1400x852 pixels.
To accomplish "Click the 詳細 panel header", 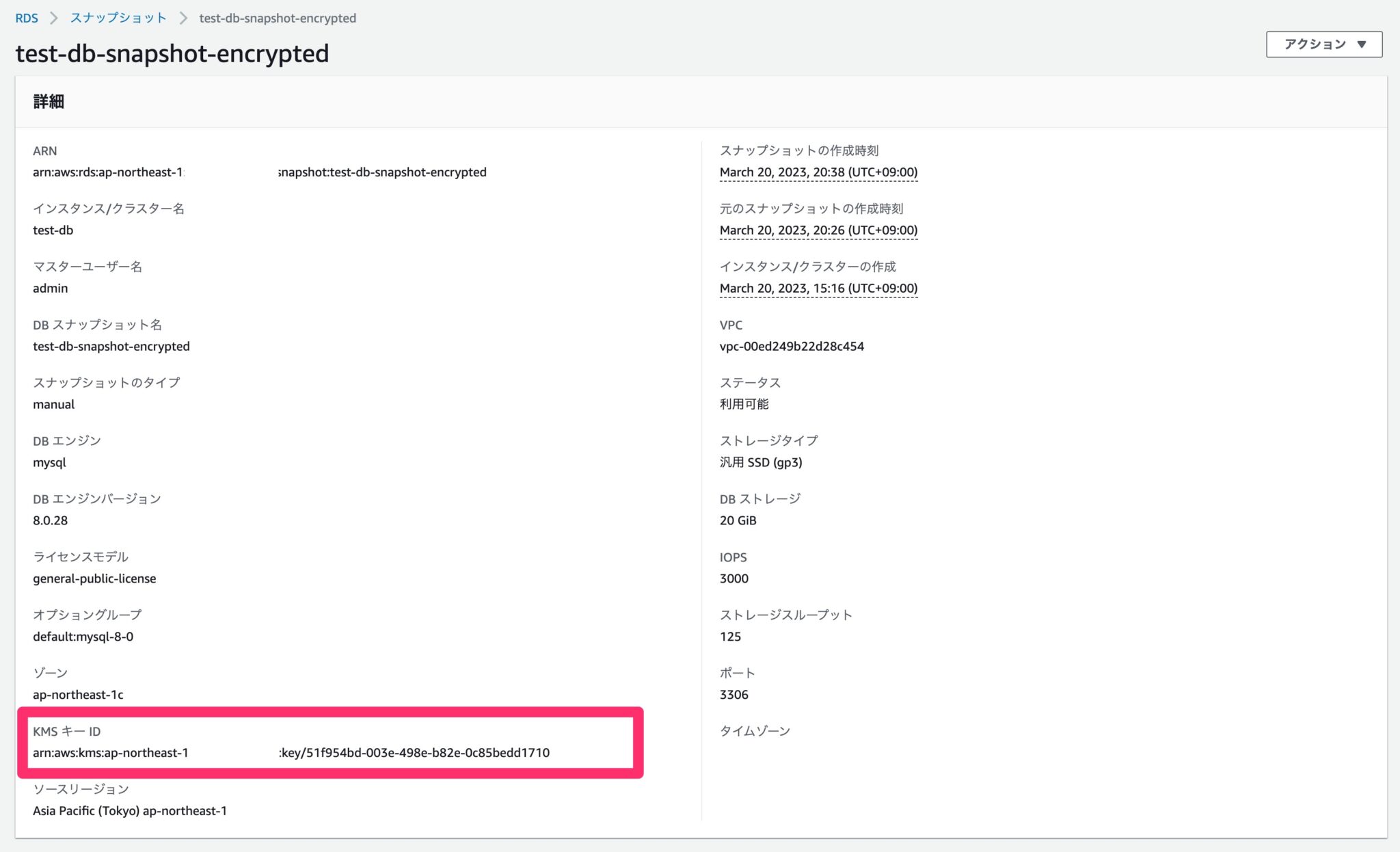I will pyautogui.click(x=46, y=101).
